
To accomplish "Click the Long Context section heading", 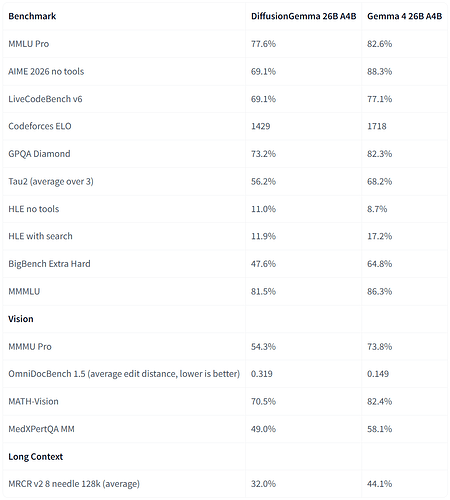I will (x=35, y=457).
